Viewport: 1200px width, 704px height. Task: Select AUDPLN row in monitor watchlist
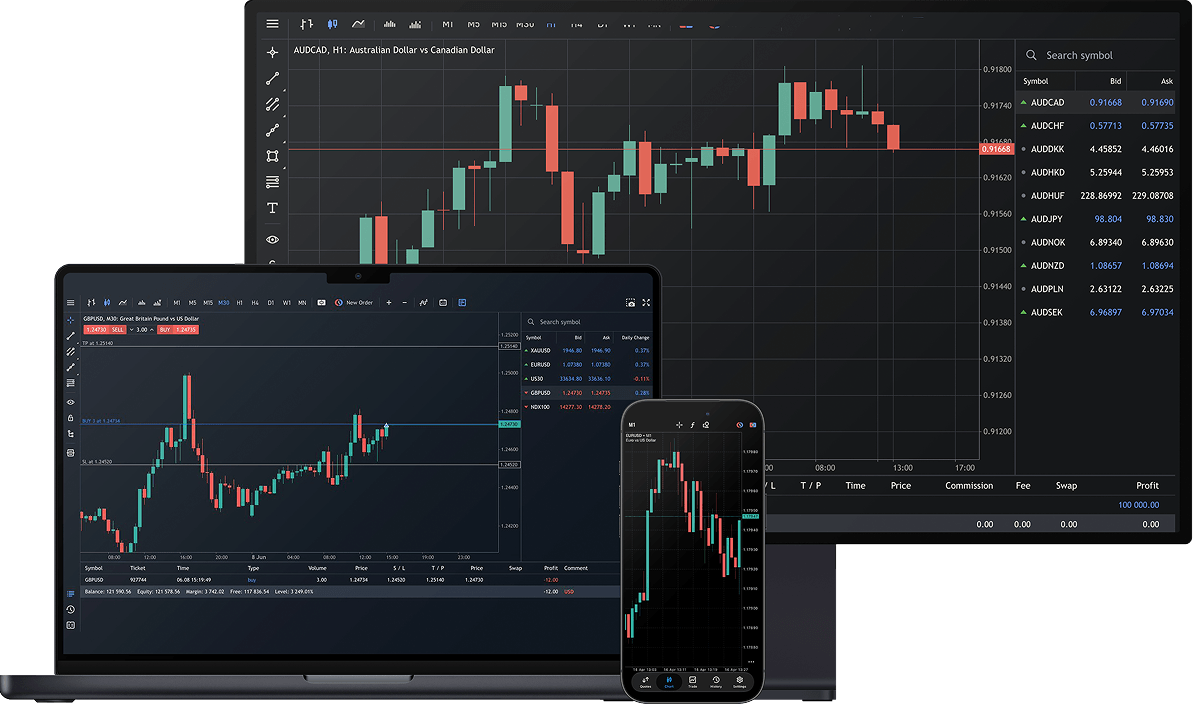[1098, 289]
